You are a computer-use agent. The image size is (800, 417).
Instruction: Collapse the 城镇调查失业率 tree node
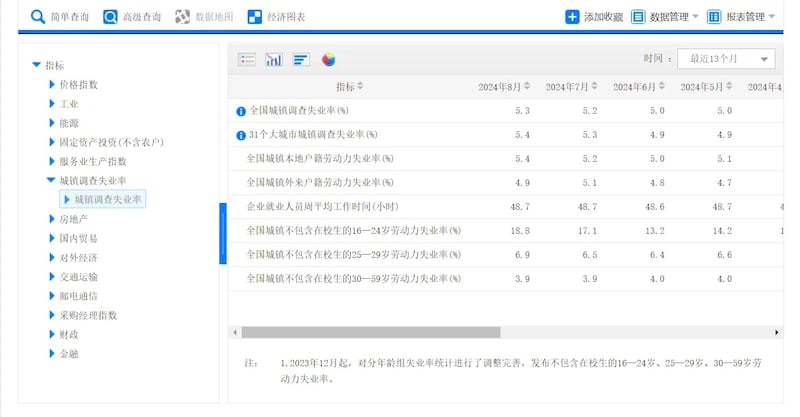51,181
